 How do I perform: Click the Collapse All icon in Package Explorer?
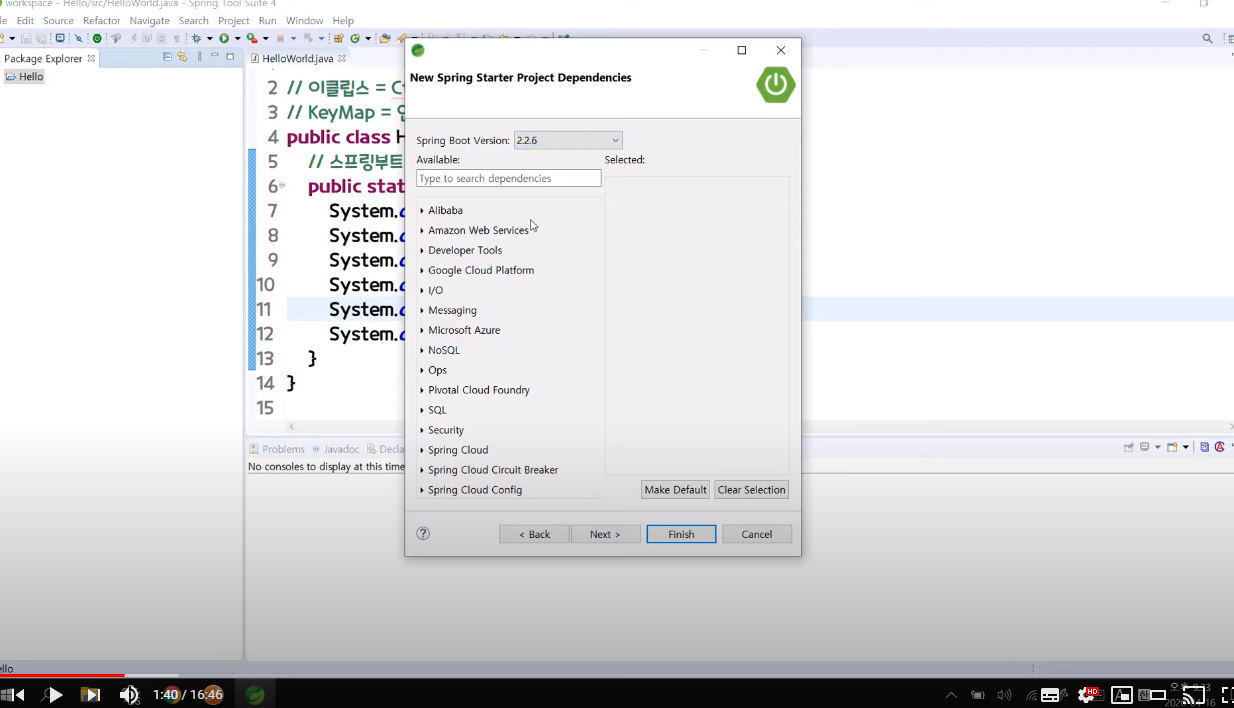(167, 57)
